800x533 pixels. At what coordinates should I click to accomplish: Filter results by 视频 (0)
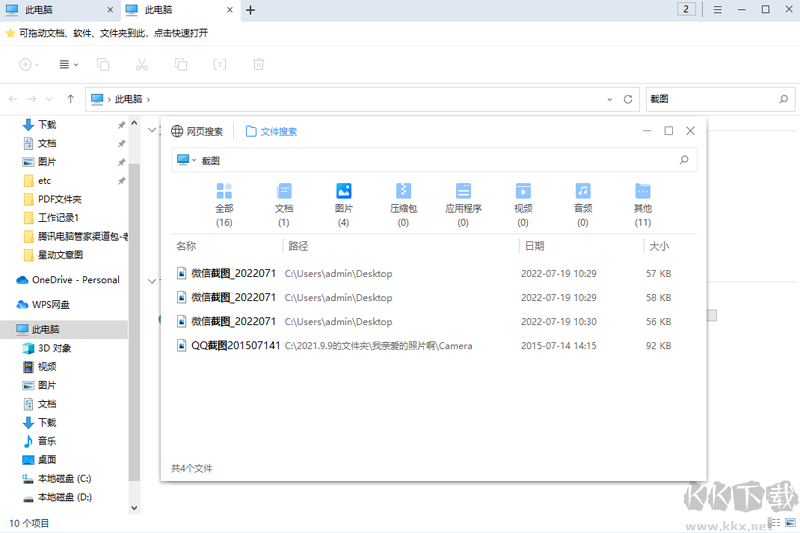coord(523,205)
